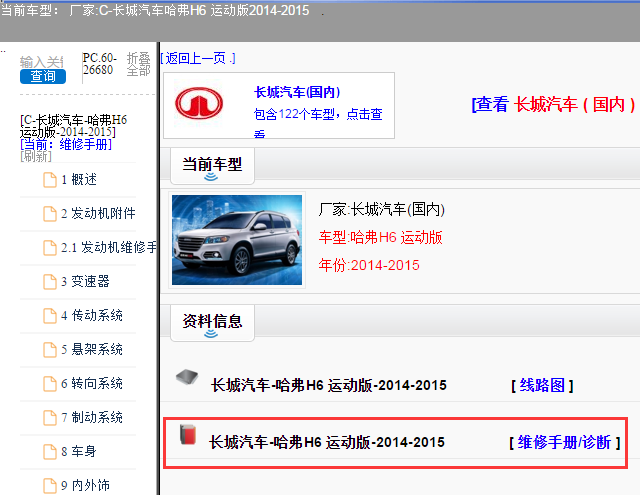Click the document icon next to 2 发动机附件
640x495 pixels.
(x=50, y=214)
